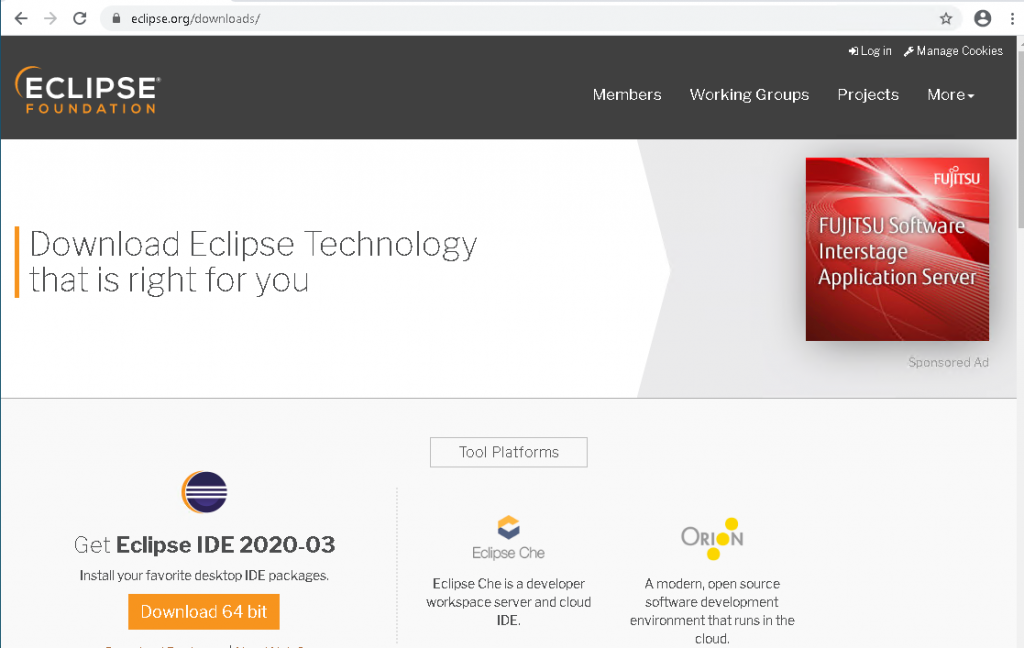The height and width of the screenshot is (648, 1024).
Task: Open the Members menu item
Action: [627, 95]
